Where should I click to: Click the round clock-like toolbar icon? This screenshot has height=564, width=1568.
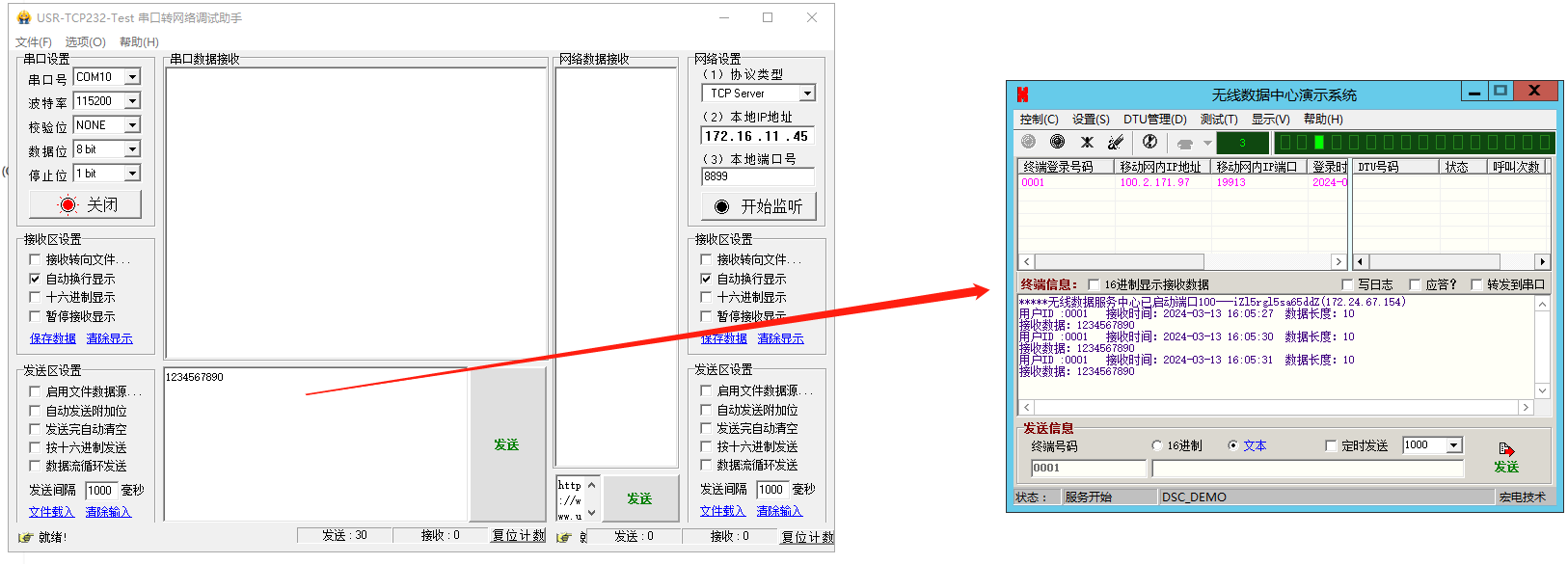(1149, 142)
